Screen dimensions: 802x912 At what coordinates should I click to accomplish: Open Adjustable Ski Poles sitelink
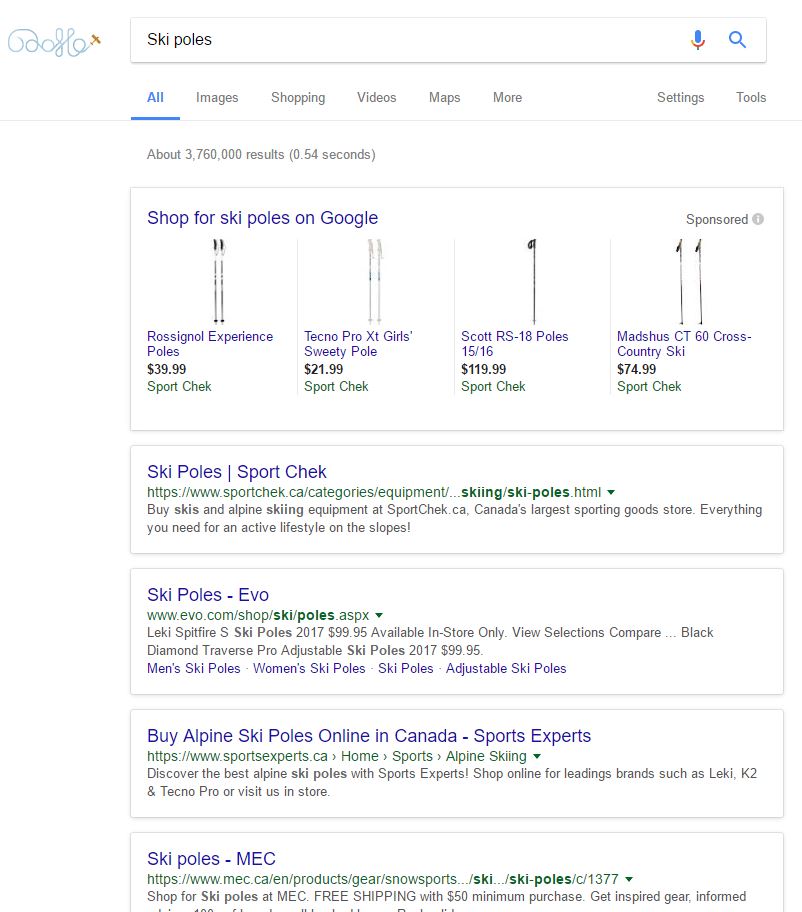point(506,669)
